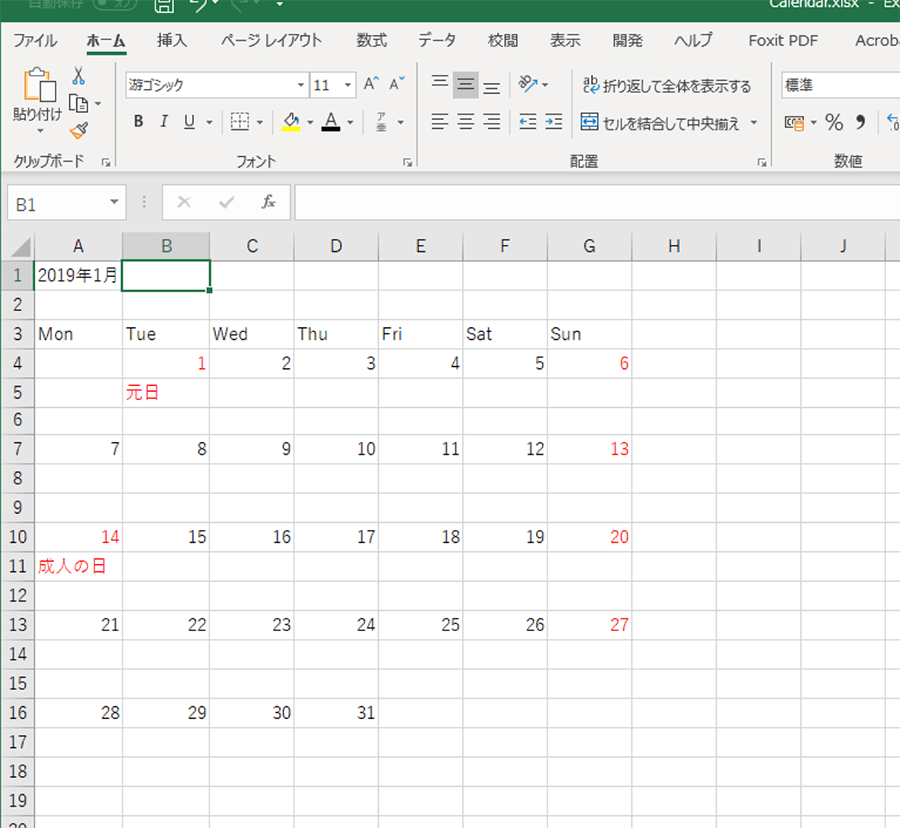This screenshot has height=828, width=900.
Task: Click wrap text button 折り返して全体を表示する
Action: pos(667,85)
